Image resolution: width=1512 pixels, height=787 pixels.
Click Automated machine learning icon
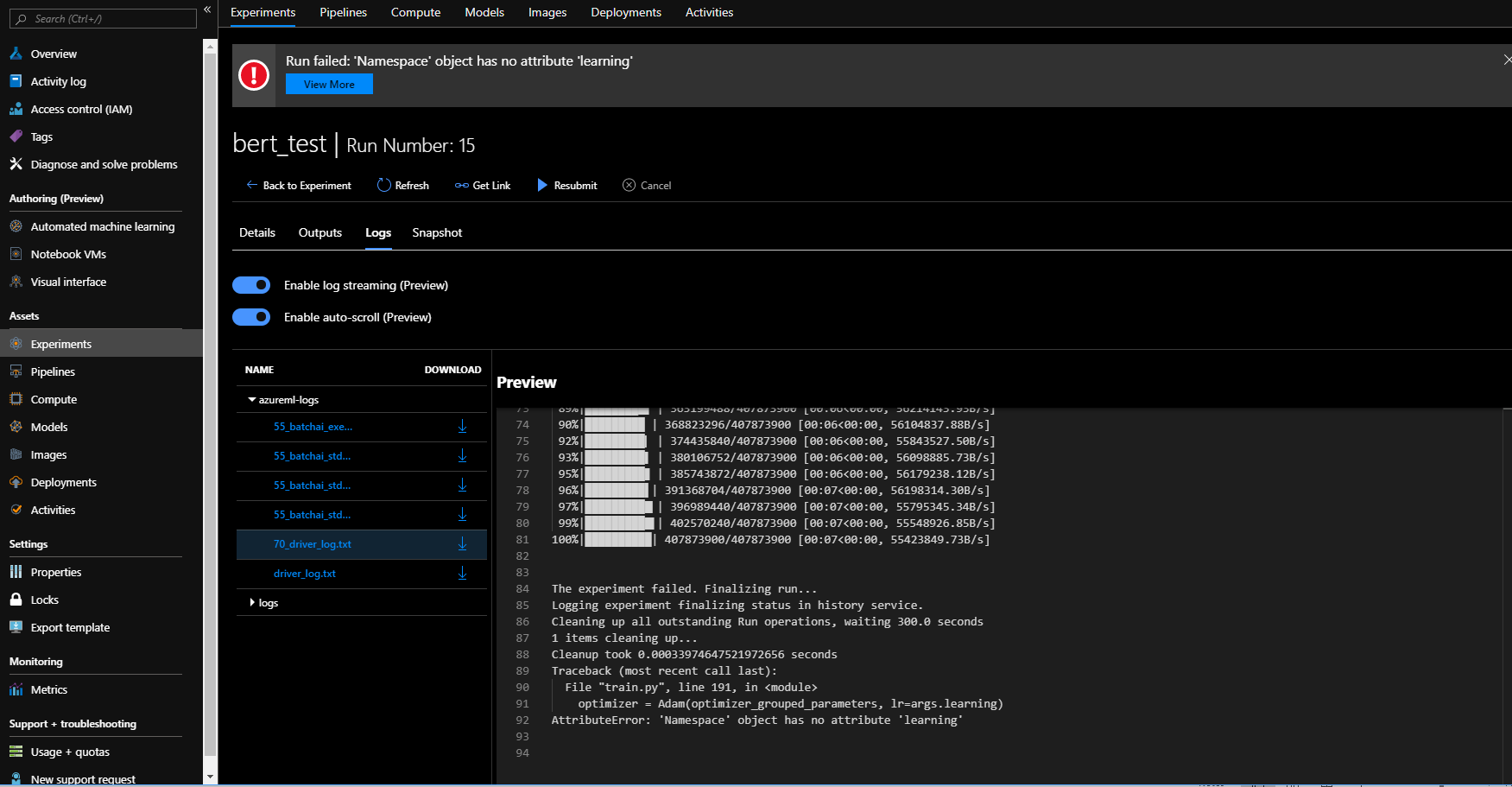[16, 226]
